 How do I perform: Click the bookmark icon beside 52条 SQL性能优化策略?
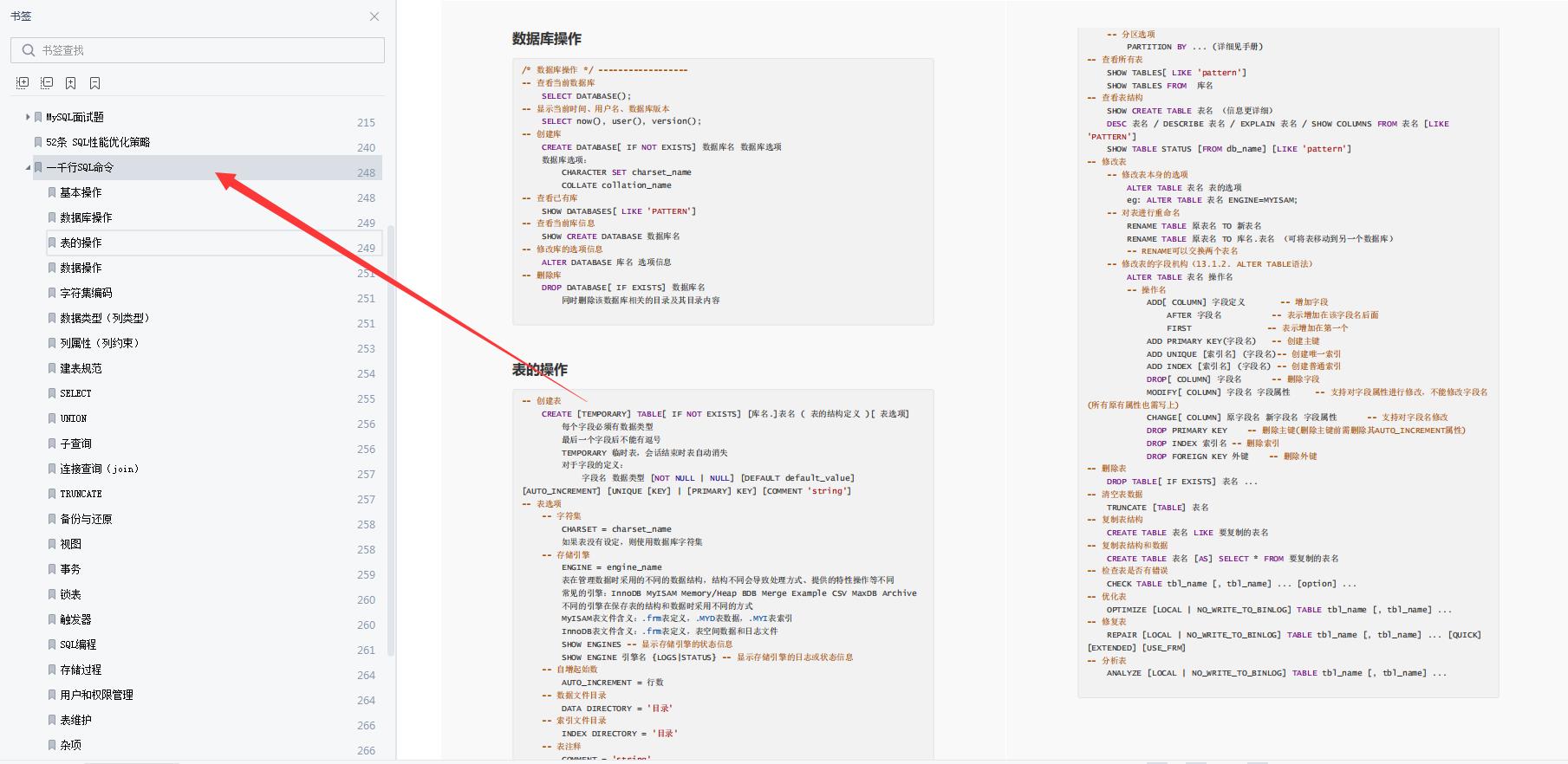38,142
